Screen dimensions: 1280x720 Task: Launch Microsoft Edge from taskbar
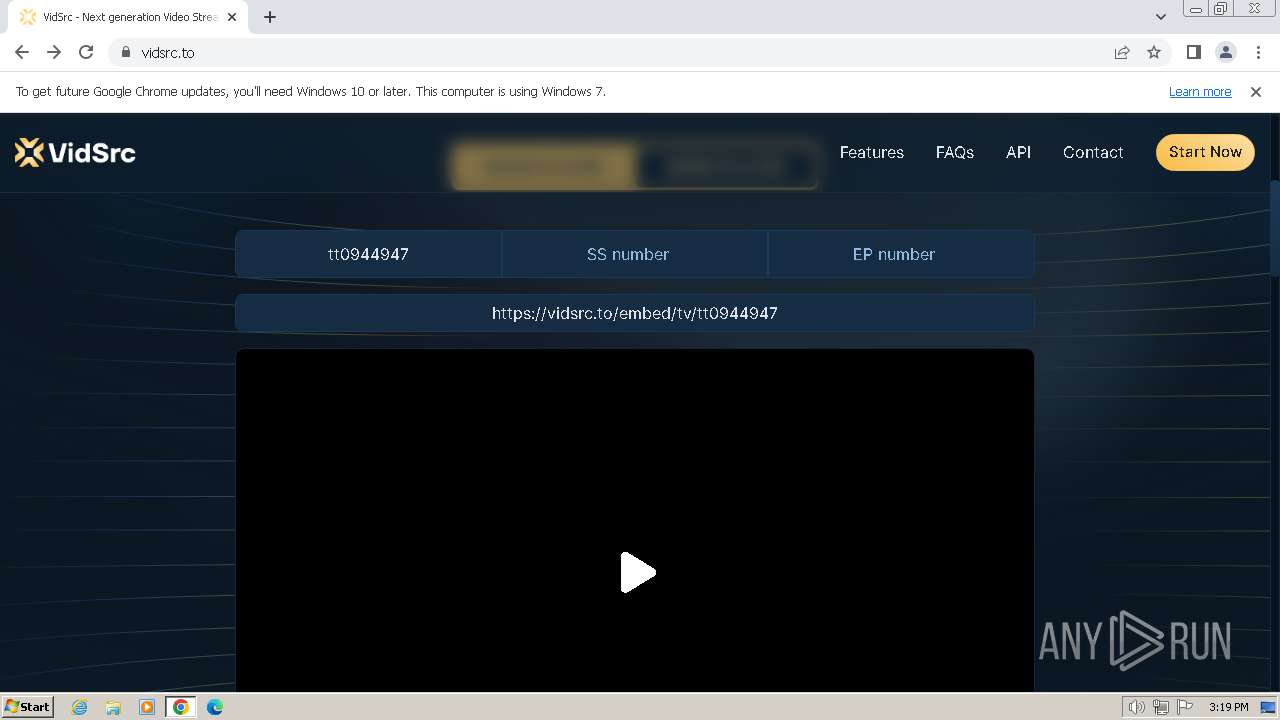point(215,707)
